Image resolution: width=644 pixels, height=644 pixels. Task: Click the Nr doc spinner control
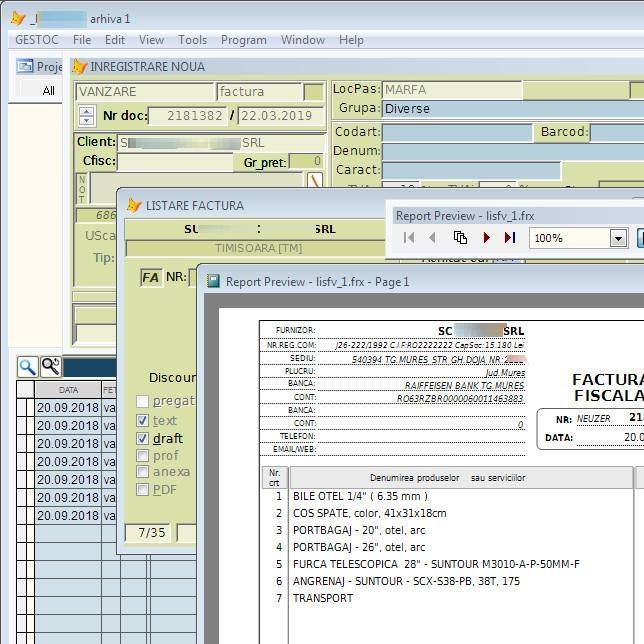pyautogui.click(x=86, y=115)
